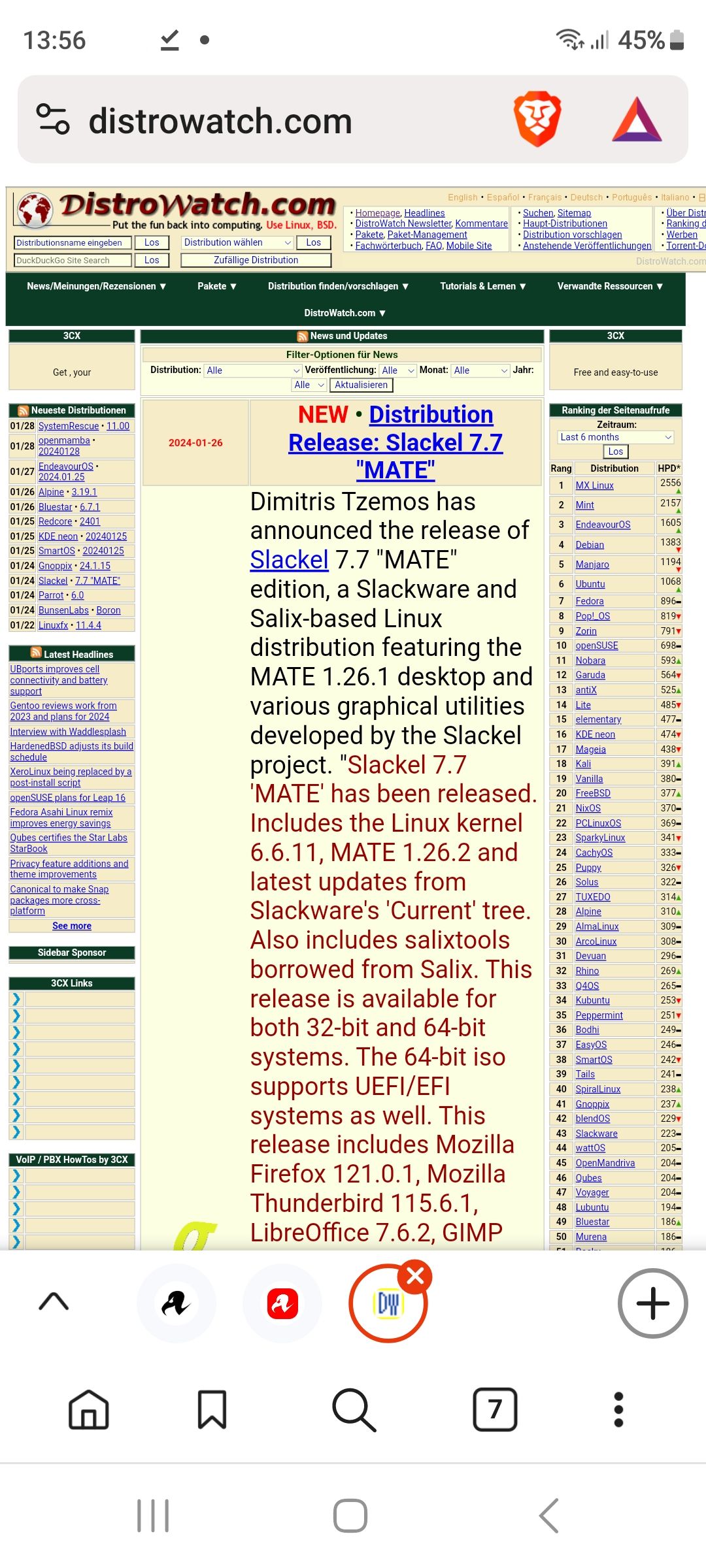Click Los beside DuckDuckGo Site Search field

coord(152,260)
